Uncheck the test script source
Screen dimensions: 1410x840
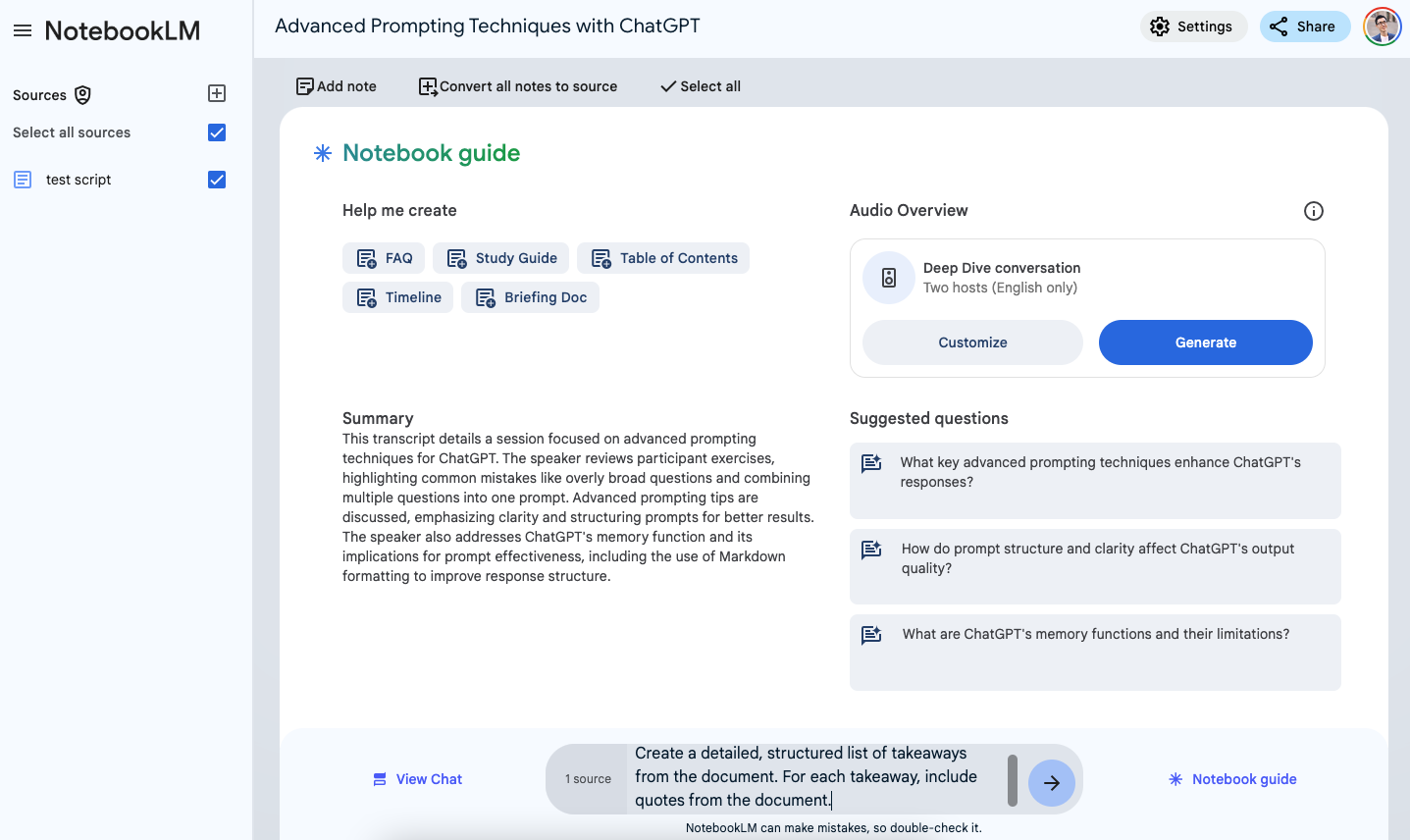click(x=216, y=179)
